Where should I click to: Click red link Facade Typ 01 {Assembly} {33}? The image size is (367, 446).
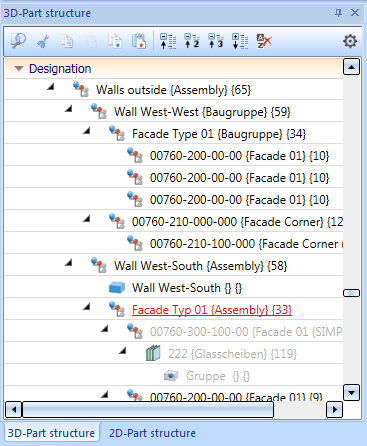212,310
